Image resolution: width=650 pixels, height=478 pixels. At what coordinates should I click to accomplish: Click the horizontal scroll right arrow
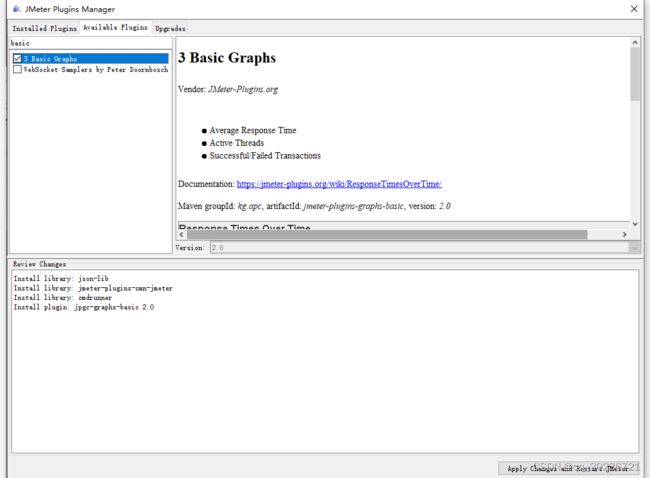(x=624, y=235)
